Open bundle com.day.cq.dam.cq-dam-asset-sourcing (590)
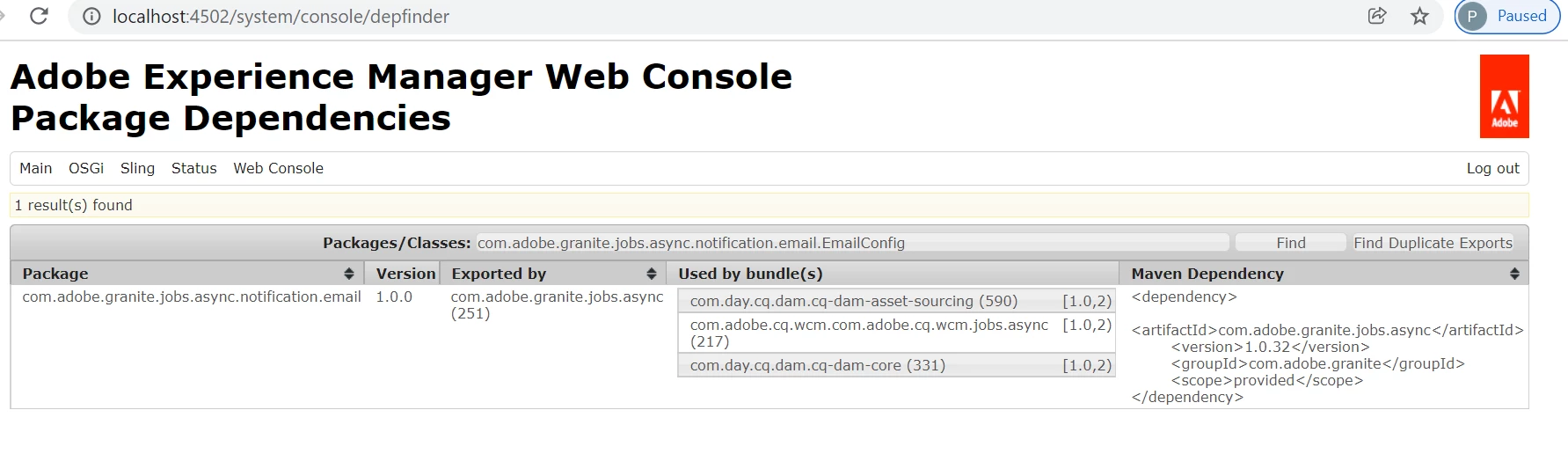This screenshot has height=454, width=1568. [854, 301]
